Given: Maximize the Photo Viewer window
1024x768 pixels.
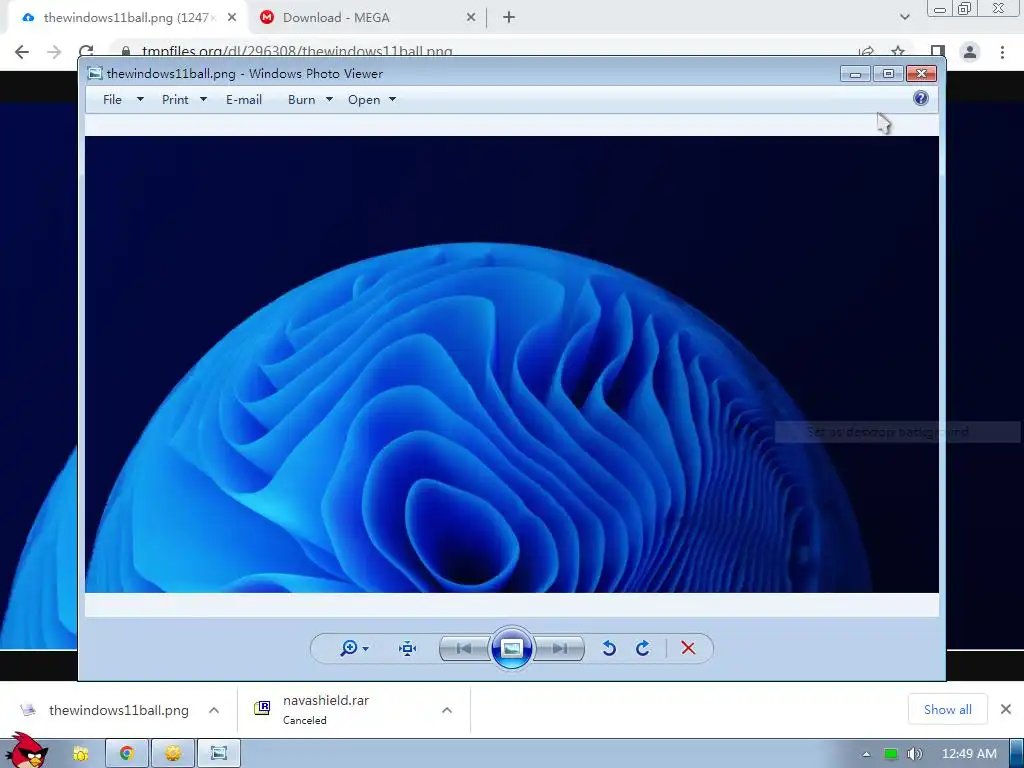Looking at the screenshot, I should (888, 73).
